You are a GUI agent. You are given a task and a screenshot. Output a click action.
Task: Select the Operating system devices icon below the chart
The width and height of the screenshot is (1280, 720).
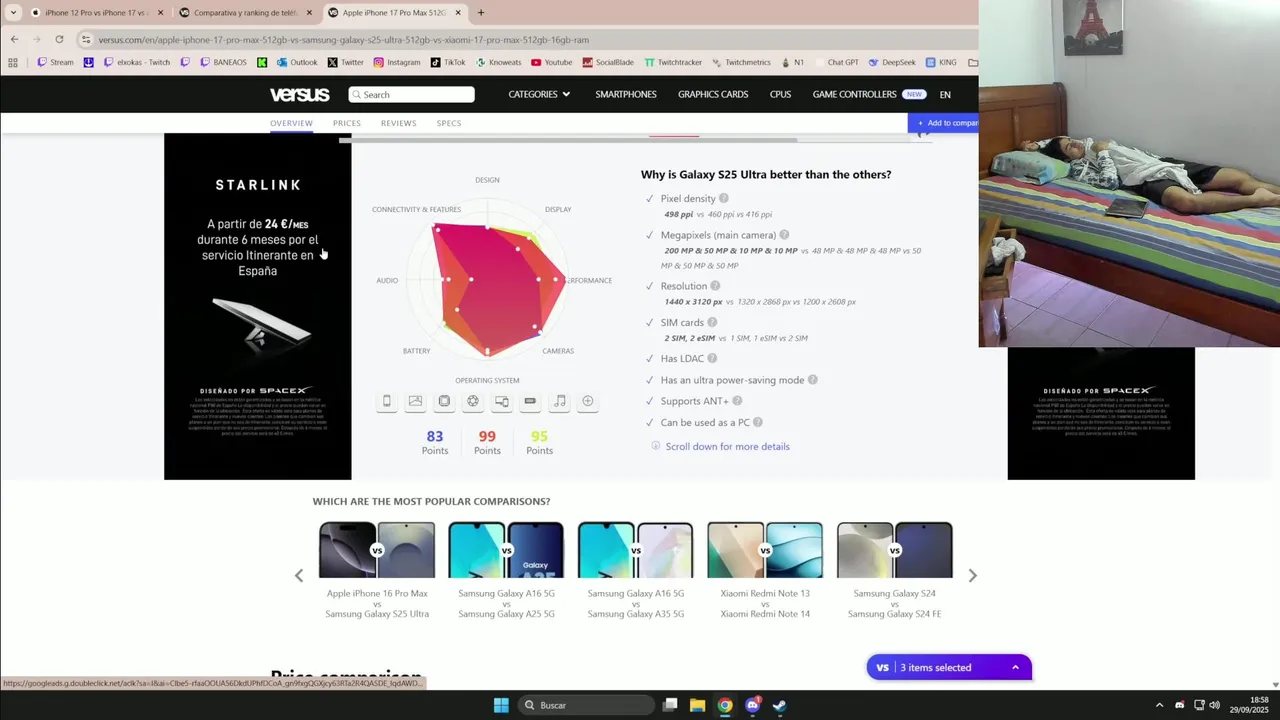(502, 401)
